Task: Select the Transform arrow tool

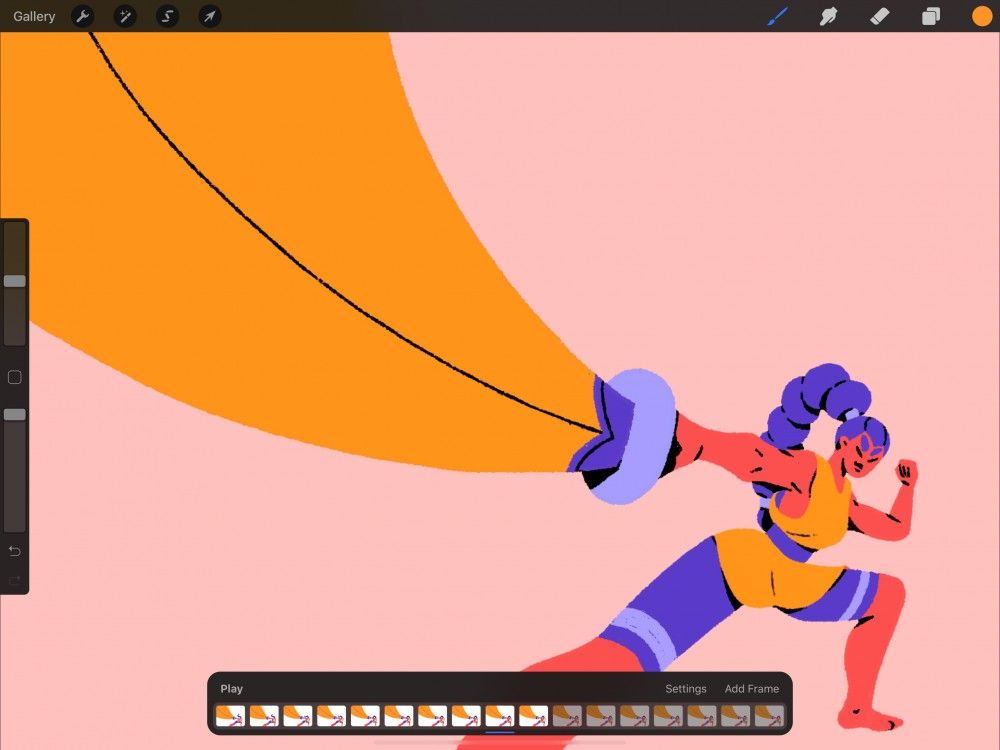Action: (210, 16)
